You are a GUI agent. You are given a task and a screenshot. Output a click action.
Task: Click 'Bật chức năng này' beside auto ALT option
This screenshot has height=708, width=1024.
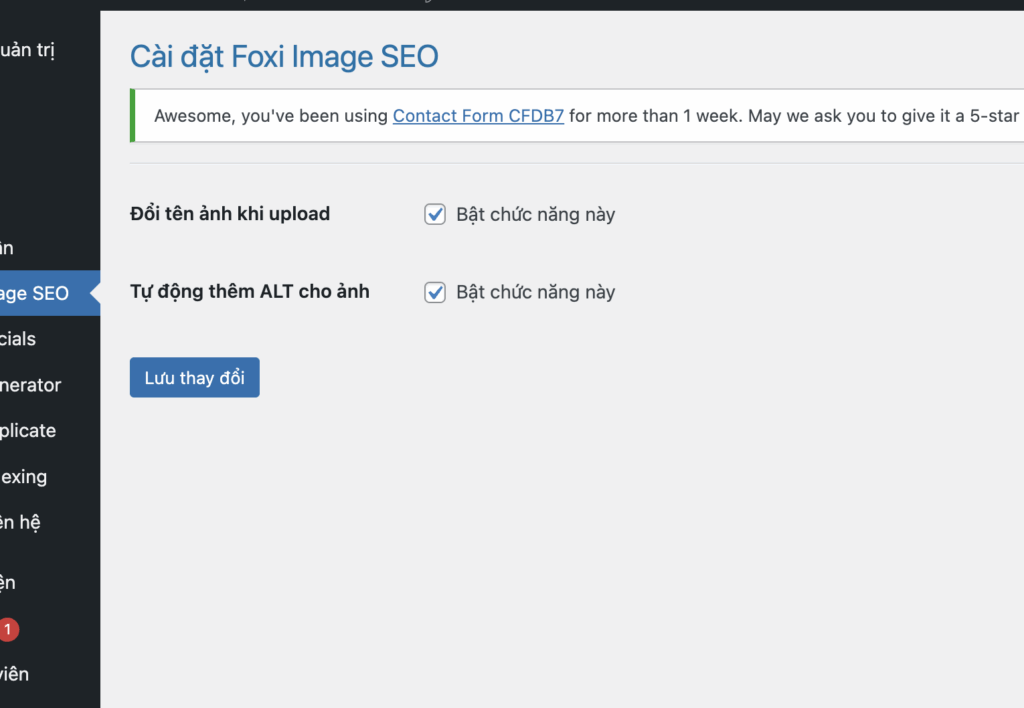(x=536, y=292)
